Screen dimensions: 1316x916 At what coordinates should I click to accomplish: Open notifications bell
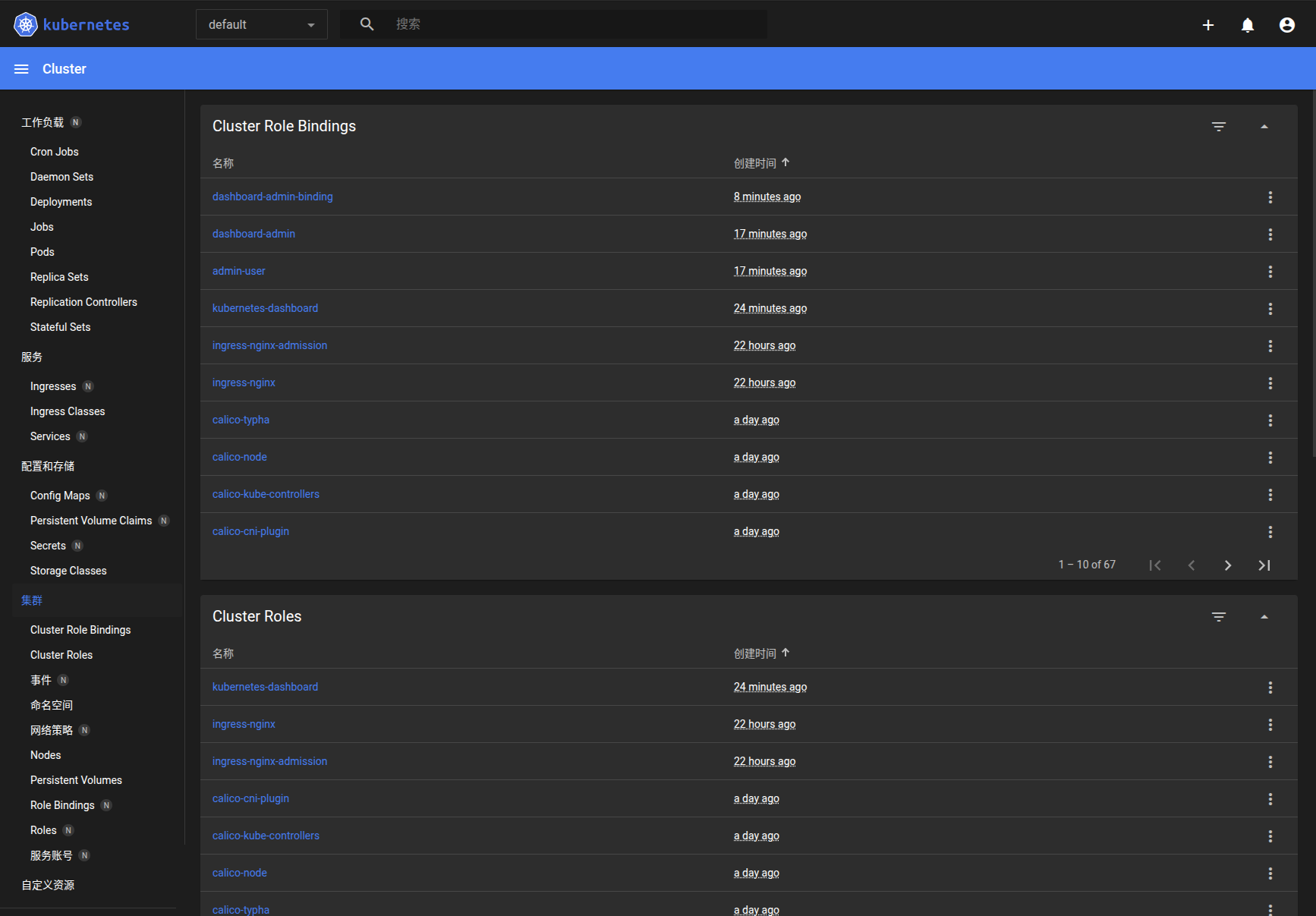click(1248, 25)
